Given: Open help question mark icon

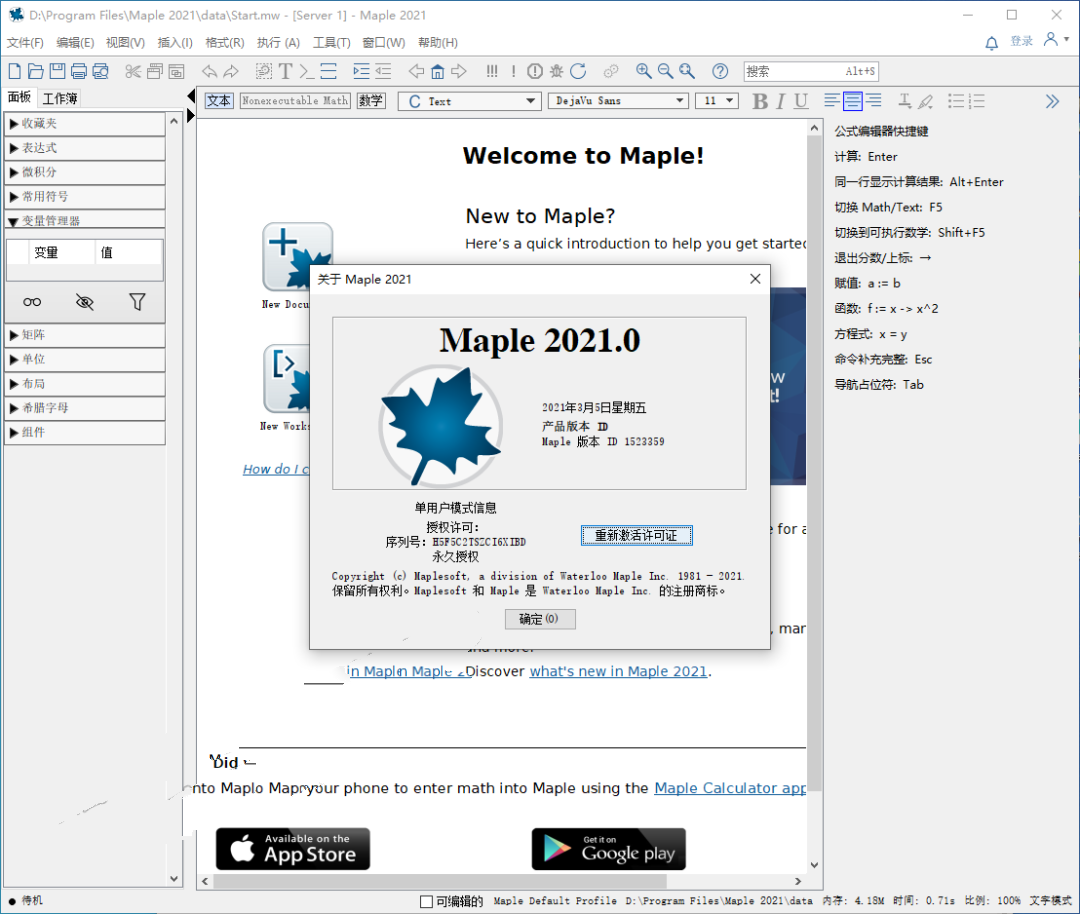Looking at the screenshot, I should coord(720,71).
